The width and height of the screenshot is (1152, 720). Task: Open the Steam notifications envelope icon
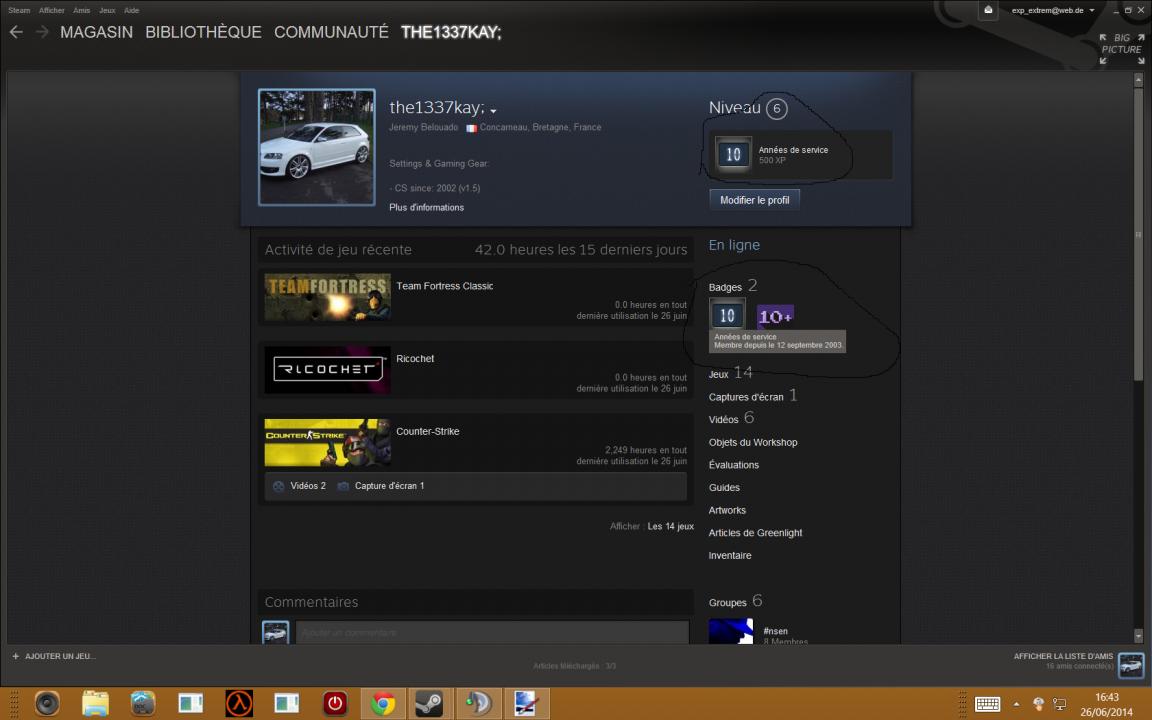pyautogui.click(x=988, y=10)
